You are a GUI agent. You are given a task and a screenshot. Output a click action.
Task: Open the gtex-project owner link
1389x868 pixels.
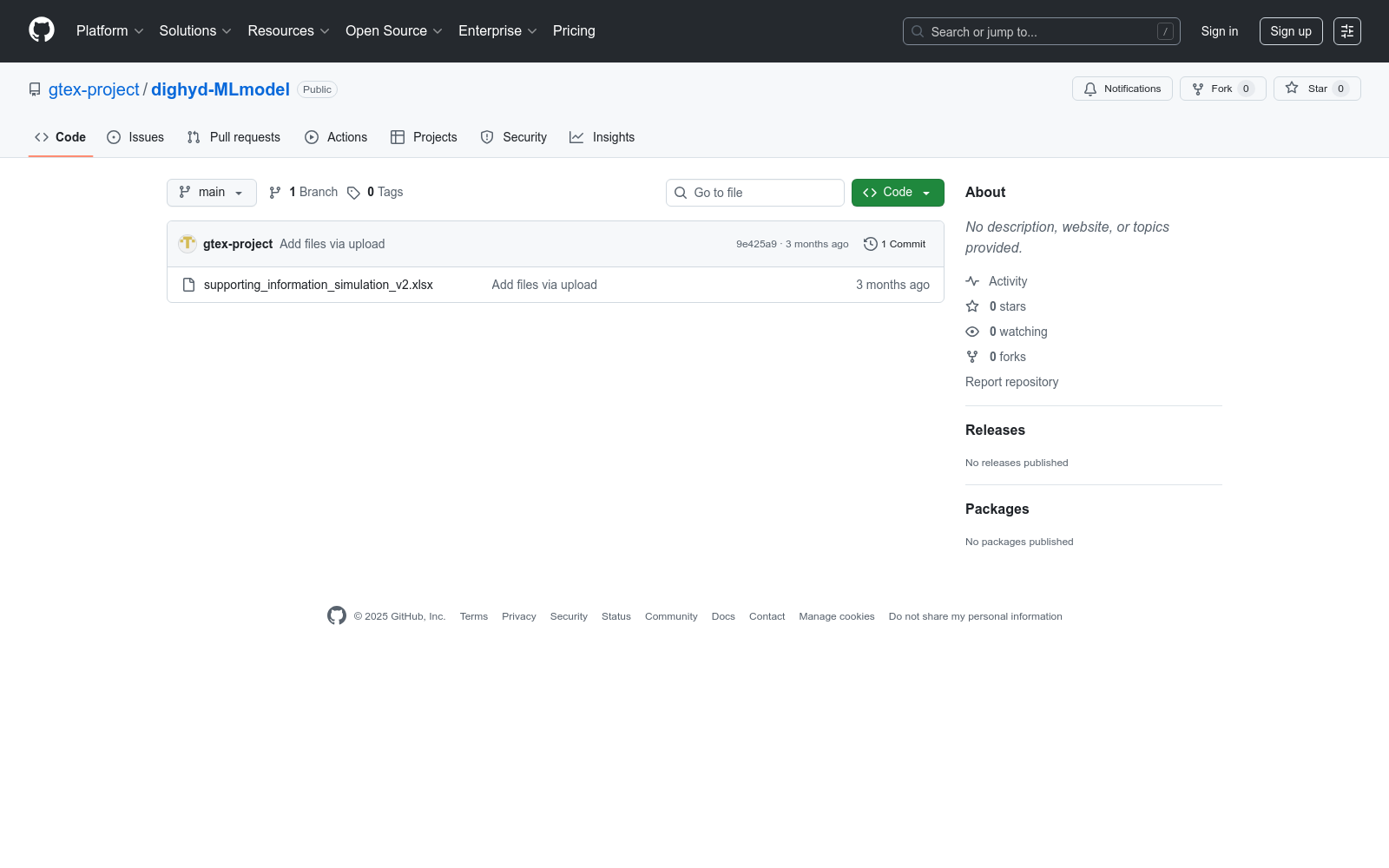coord(94,89)
